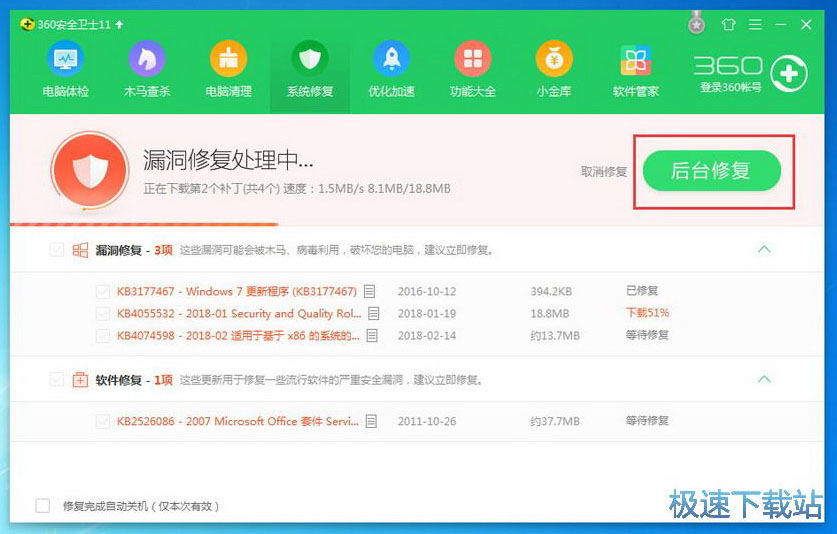Toggle checkbox for KB2526086 patch
The width and height of the screenshot is (837, 534).
tap(102, 421)
